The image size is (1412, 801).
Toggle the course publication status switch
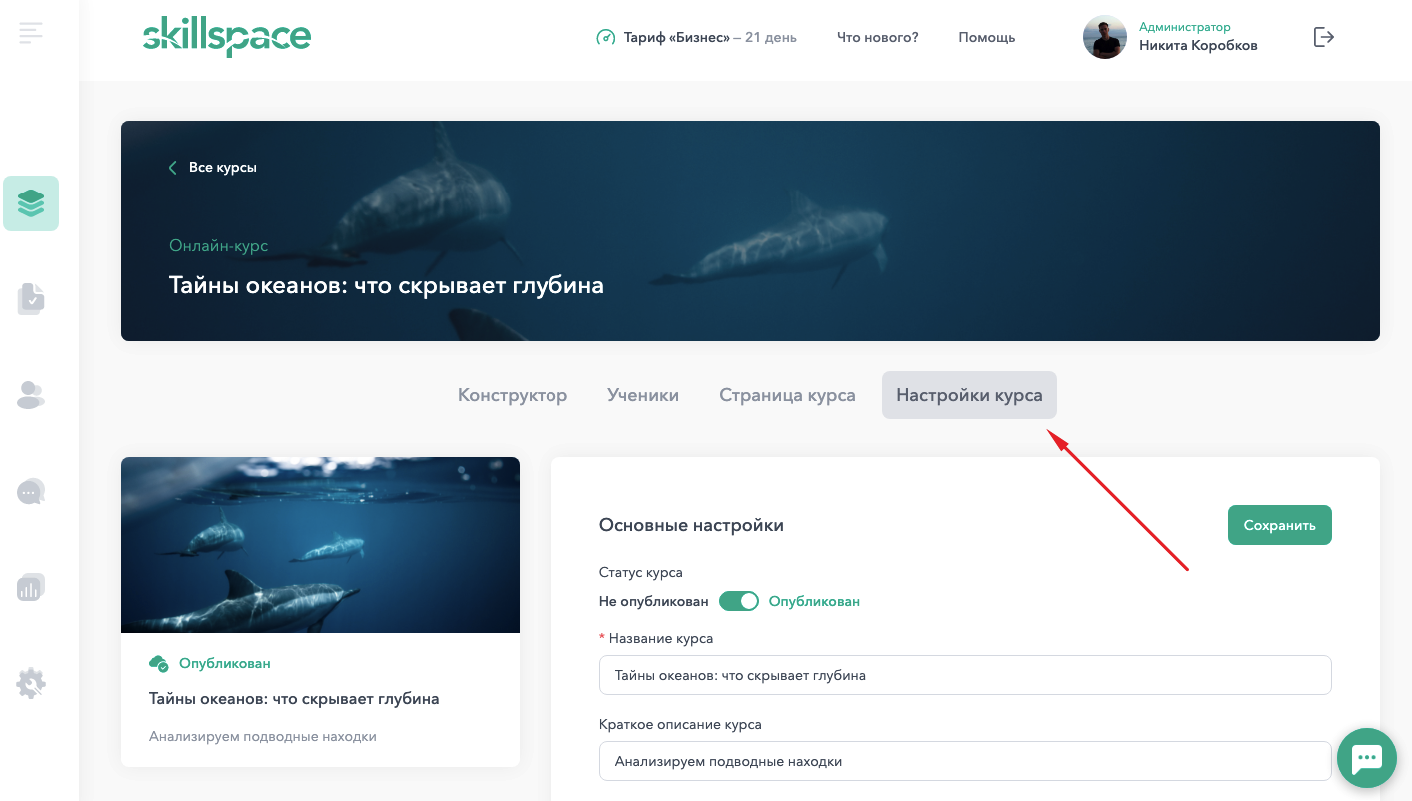coord(739,601)
